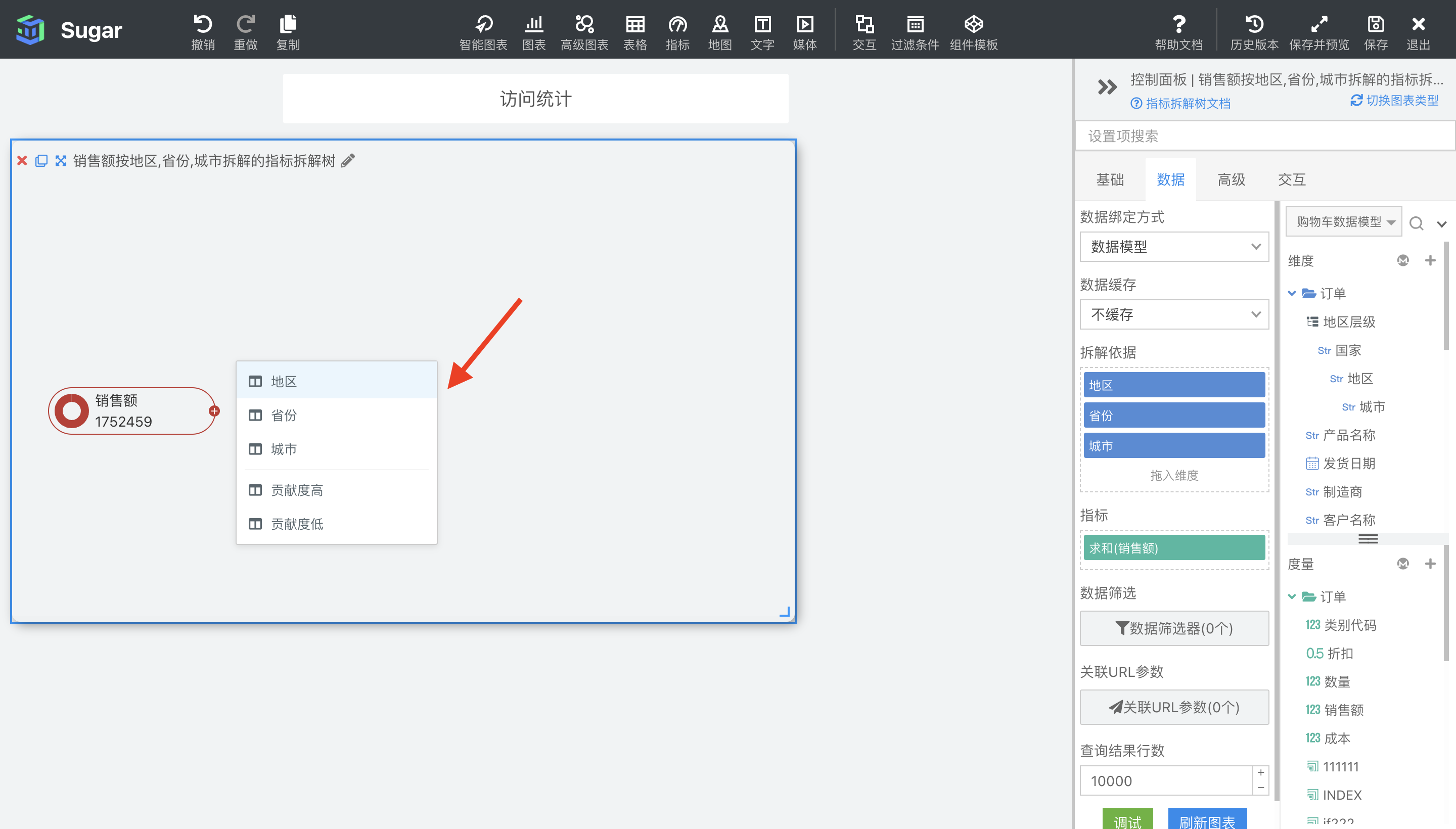Click Save and Preview (保存并预览)

[x=1319, y=32]
